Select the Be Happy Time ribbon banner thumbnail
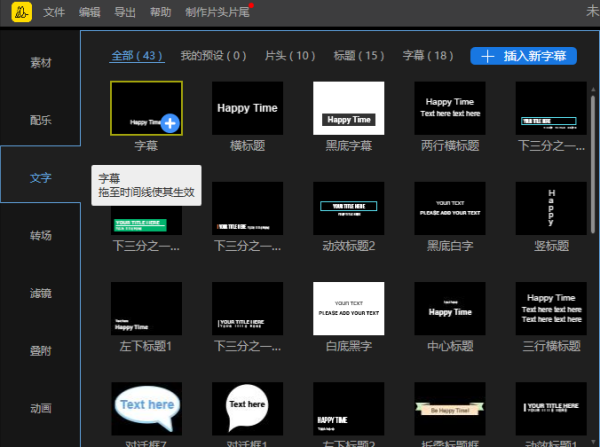The image size is (600, 447). click(450, 409)
